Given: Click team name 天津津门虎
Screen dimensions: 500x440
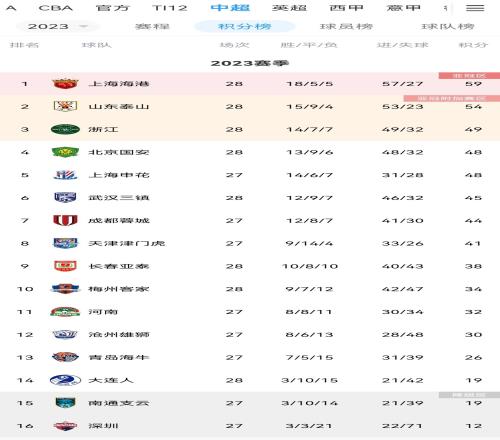Looking at the screenshot, I should (126, 243).
